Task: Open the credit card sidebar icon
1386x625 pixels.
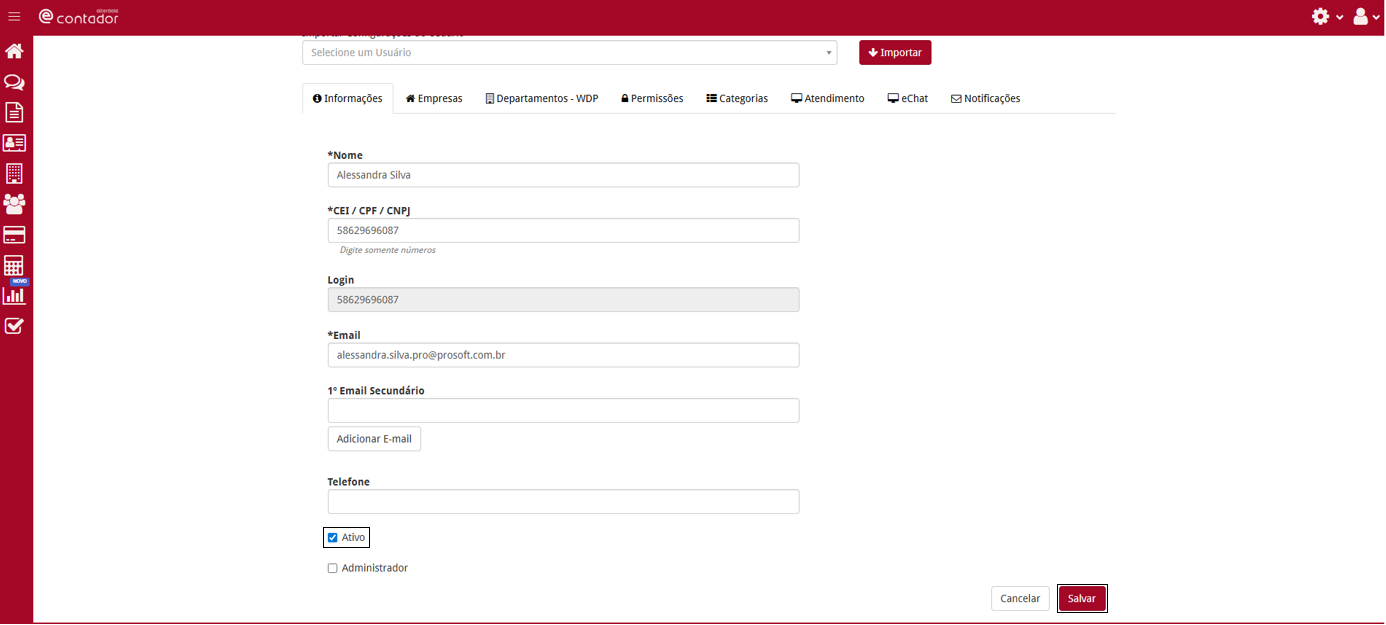Action: click(x=14, y=235)
